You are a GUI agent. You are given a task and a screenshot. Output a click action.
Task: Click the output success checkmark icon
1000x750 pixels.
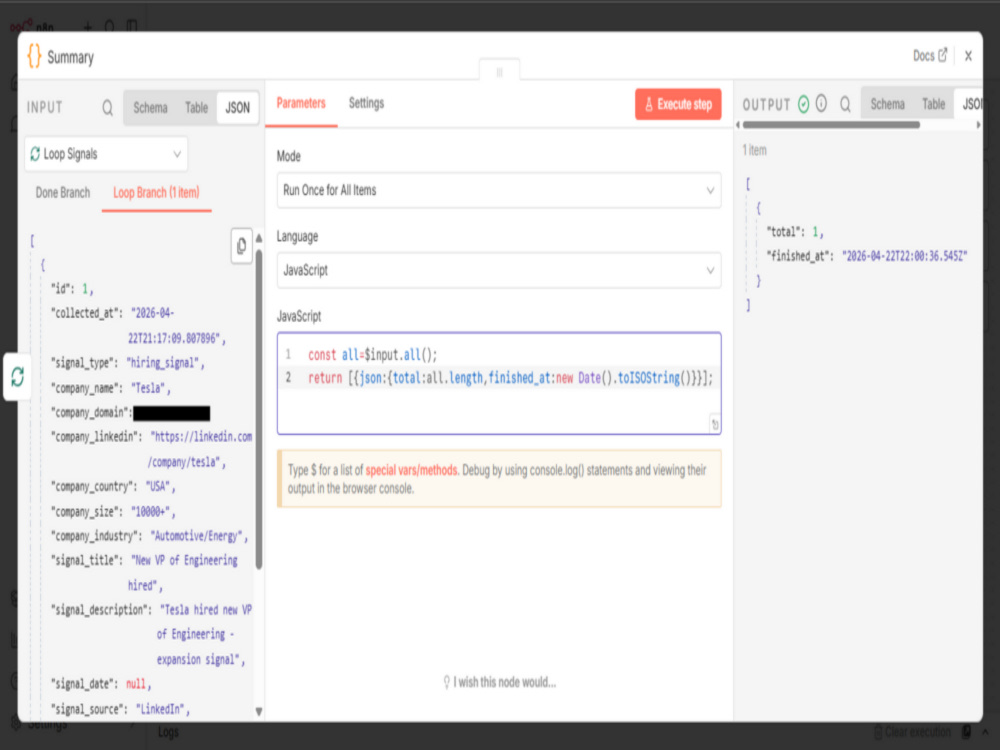[804, 104]
